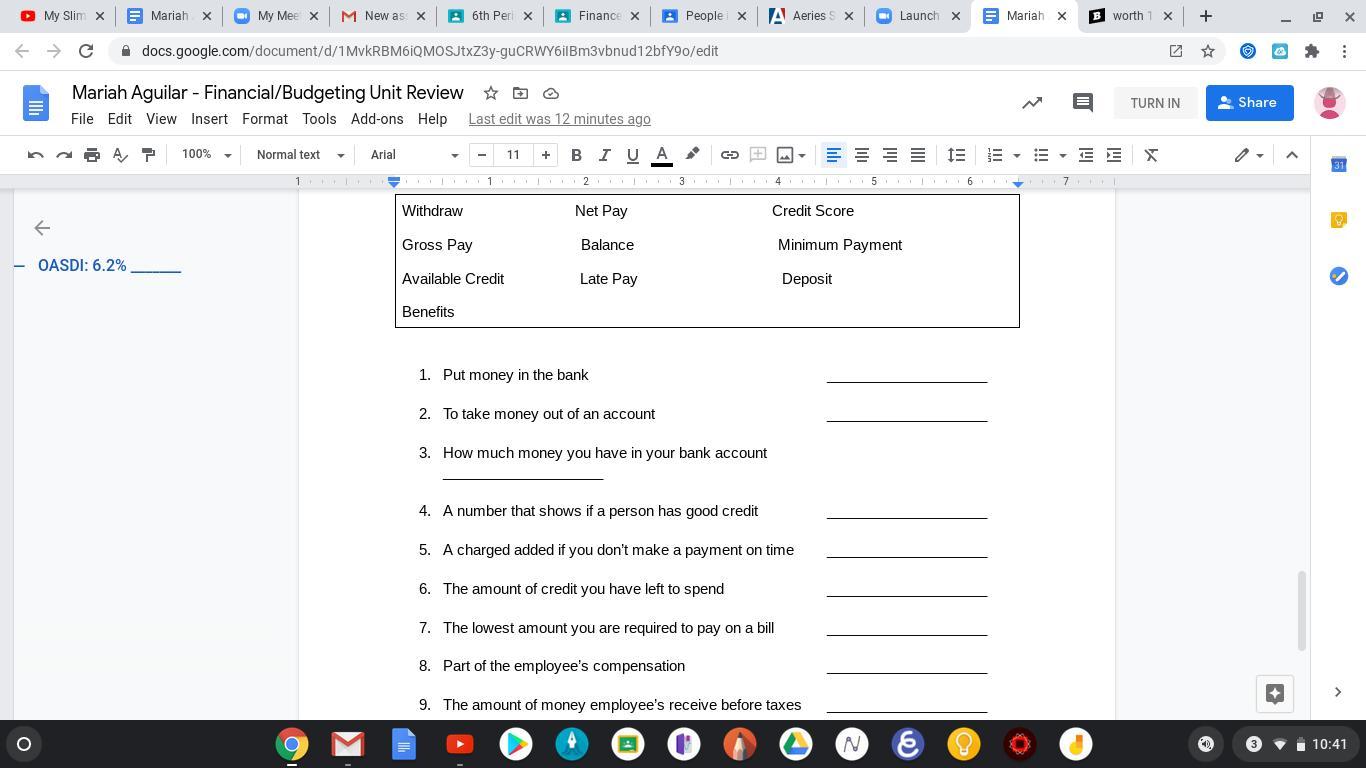Star this document

coord(491,93)
